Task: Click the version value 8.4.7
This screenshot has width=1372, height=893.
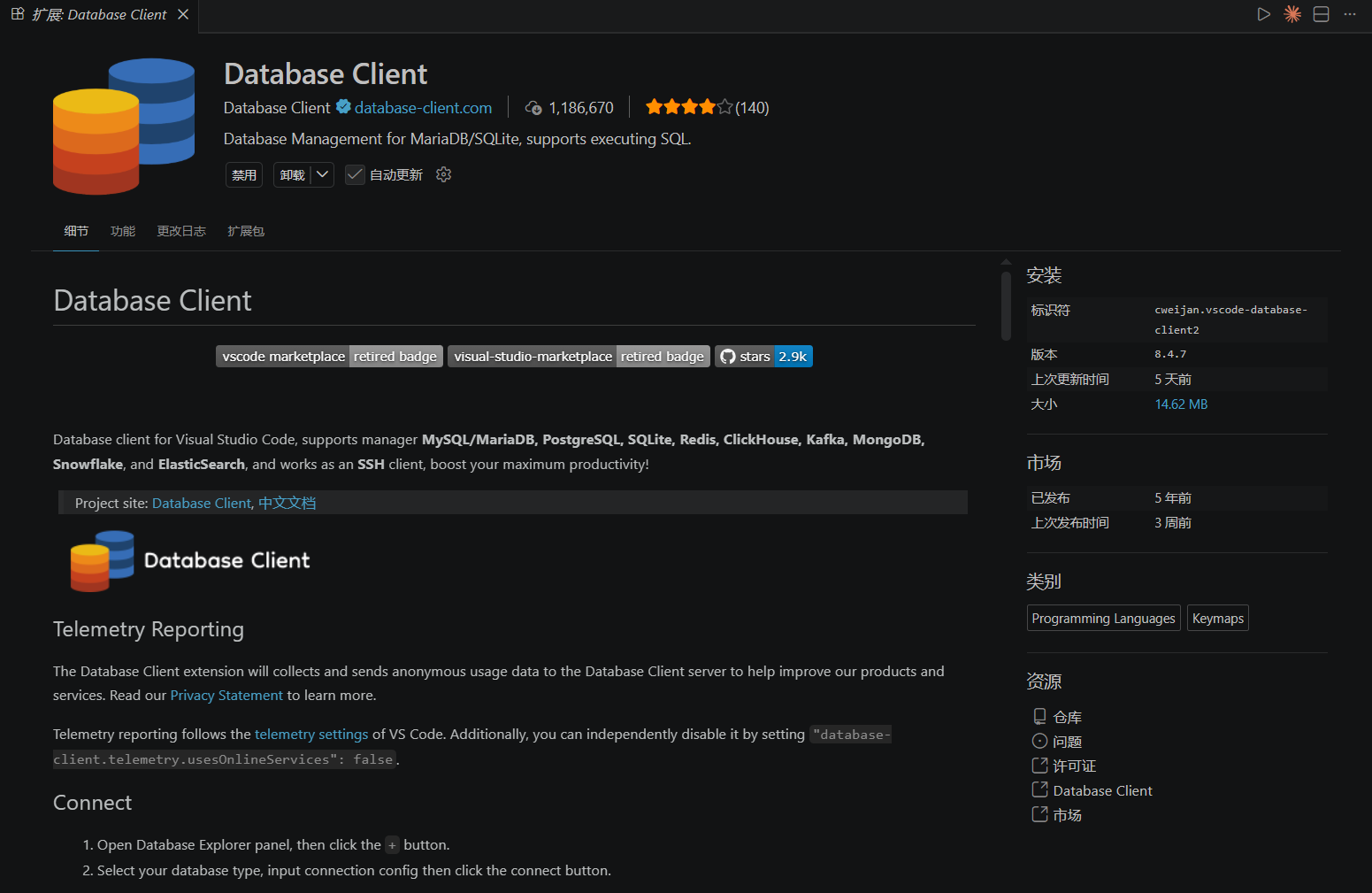Action: [1170, 354]
